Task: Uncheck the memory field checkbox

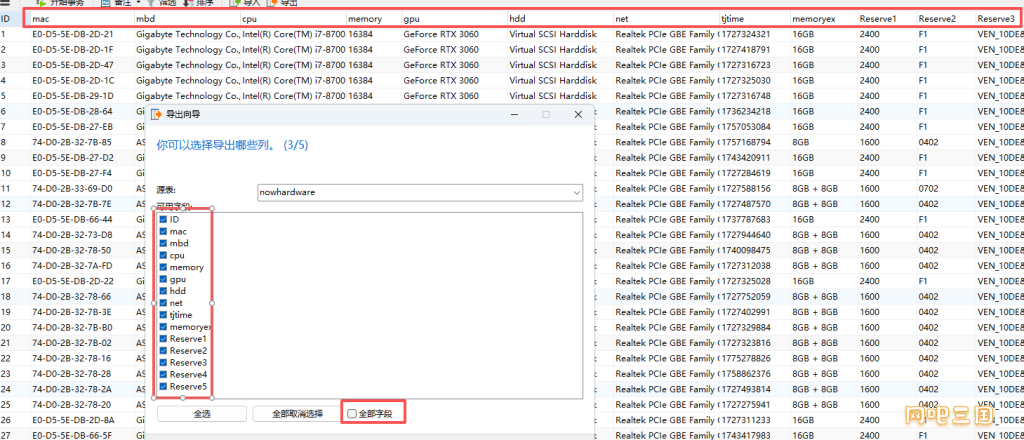Action: [x=163, y=267]
